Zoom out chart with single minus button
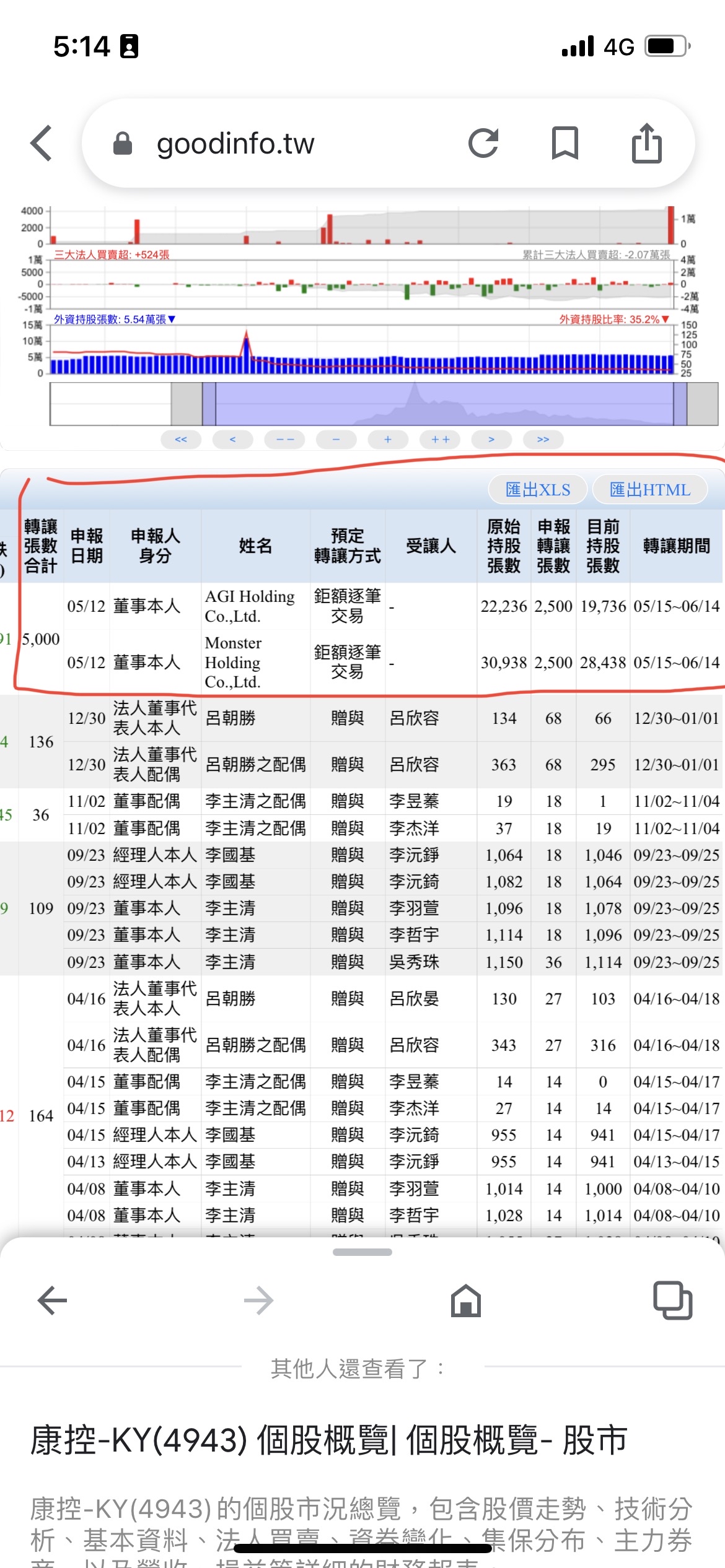 click(336, 440)
